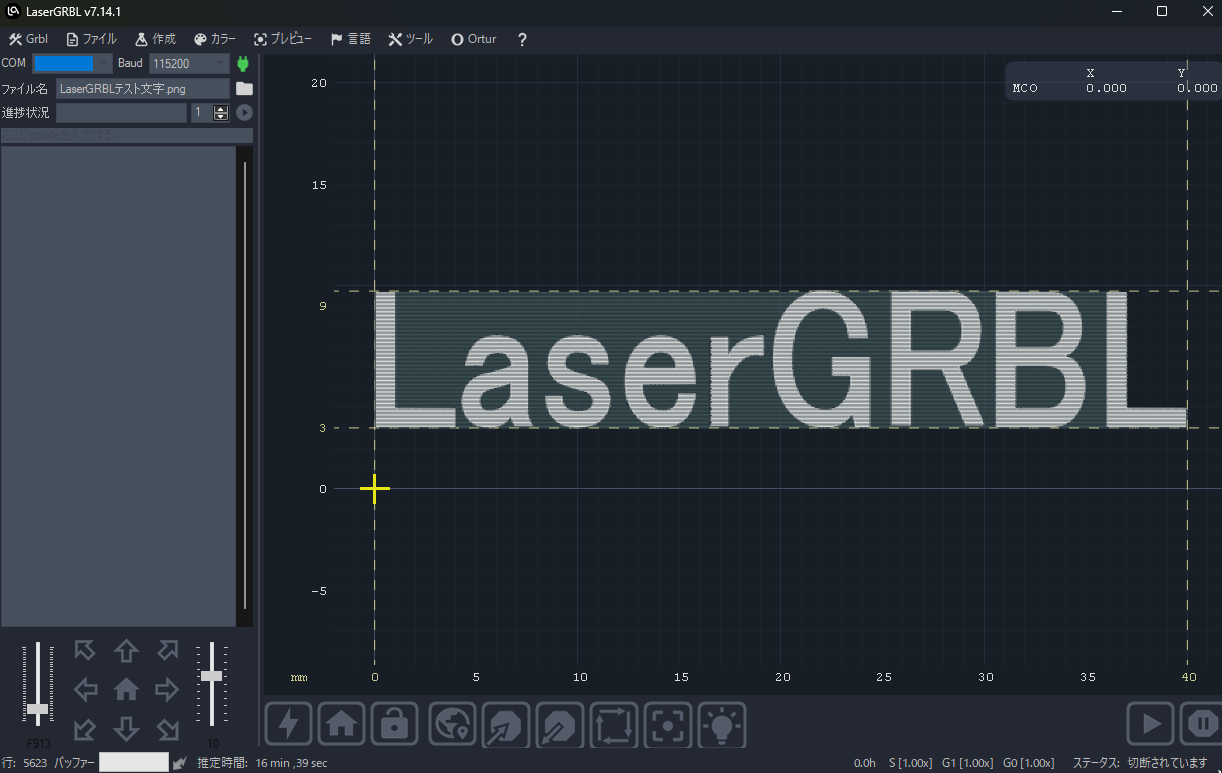This screenshot has height=773, width=1222.
Task: Adjust the F913 jog speed slider
Action: [38, 685]
